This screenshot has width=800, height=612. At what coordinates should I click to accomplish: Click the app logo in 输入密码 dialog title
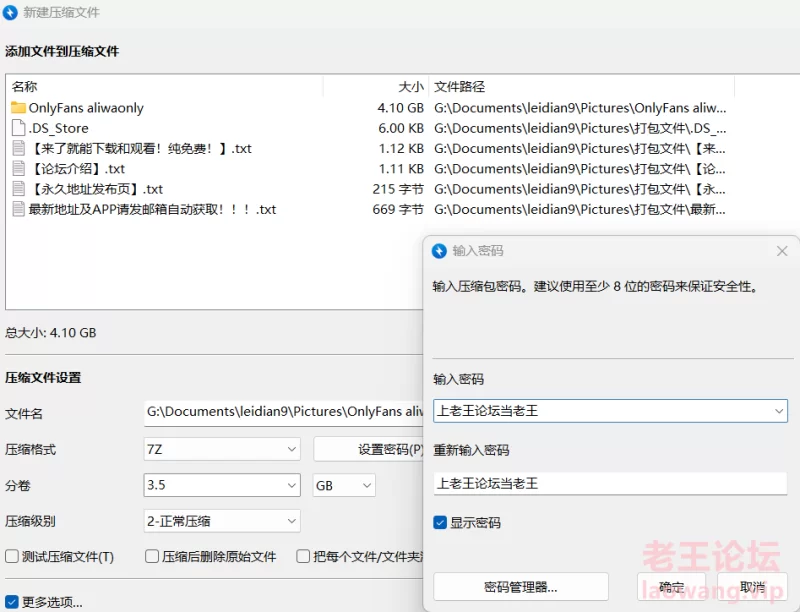tap(439, 251)
